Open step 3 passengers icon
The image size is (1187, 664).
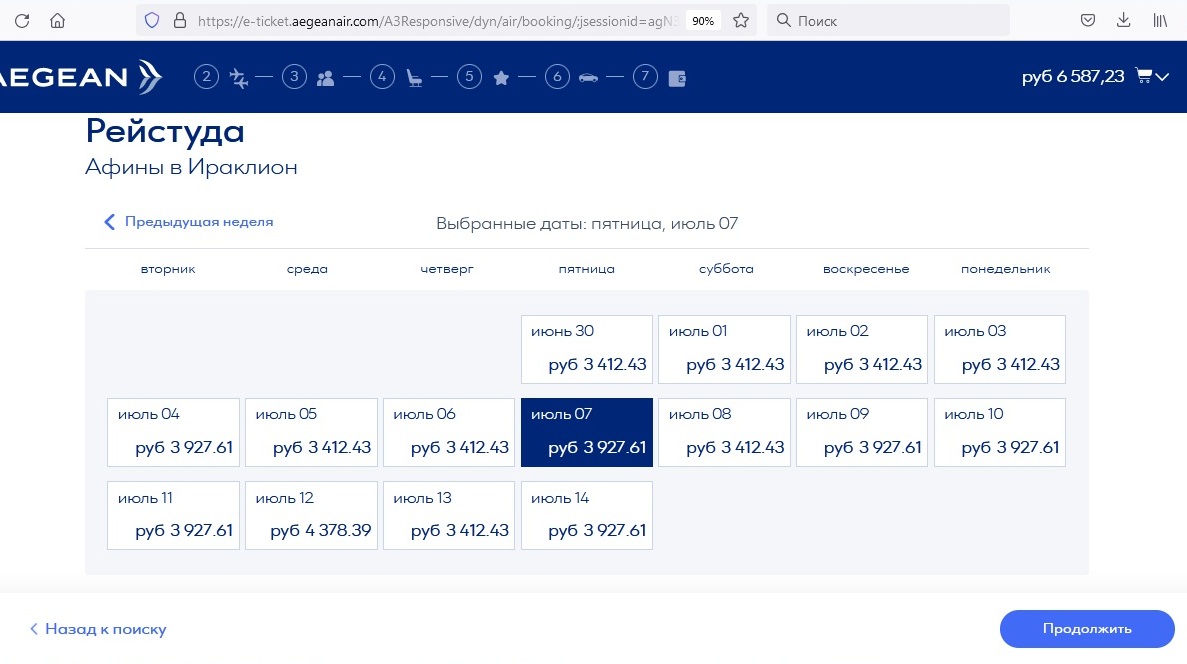[325, 77]
